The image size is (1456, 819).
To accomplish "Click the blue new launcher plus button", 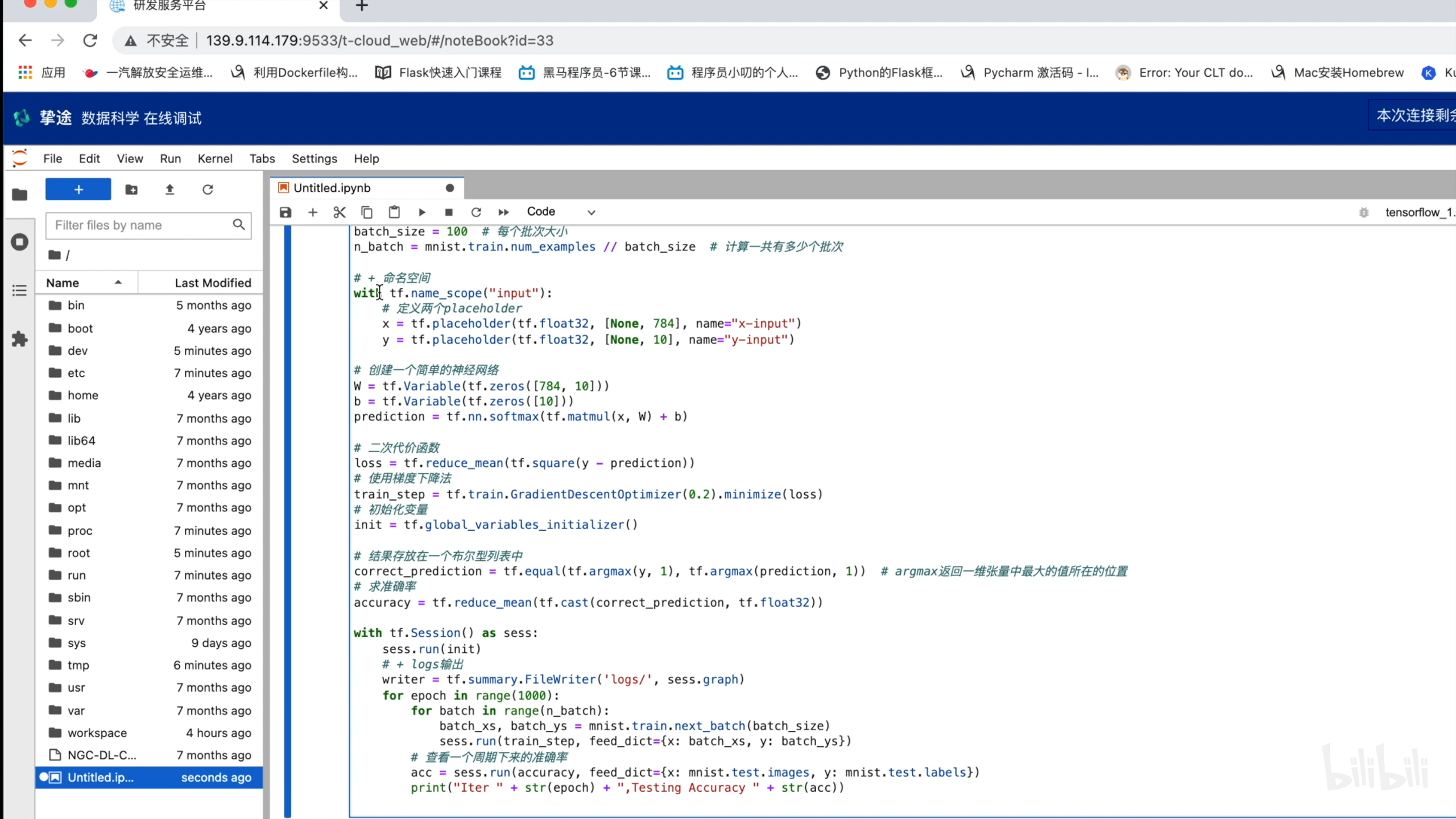I will [78, 189].
